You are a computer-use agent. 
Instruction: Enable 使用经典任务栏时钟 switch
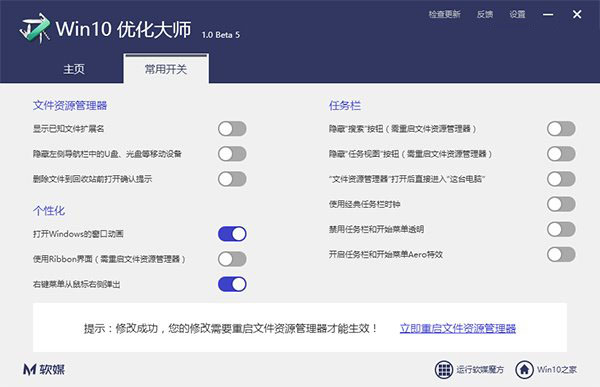(561, 204)
